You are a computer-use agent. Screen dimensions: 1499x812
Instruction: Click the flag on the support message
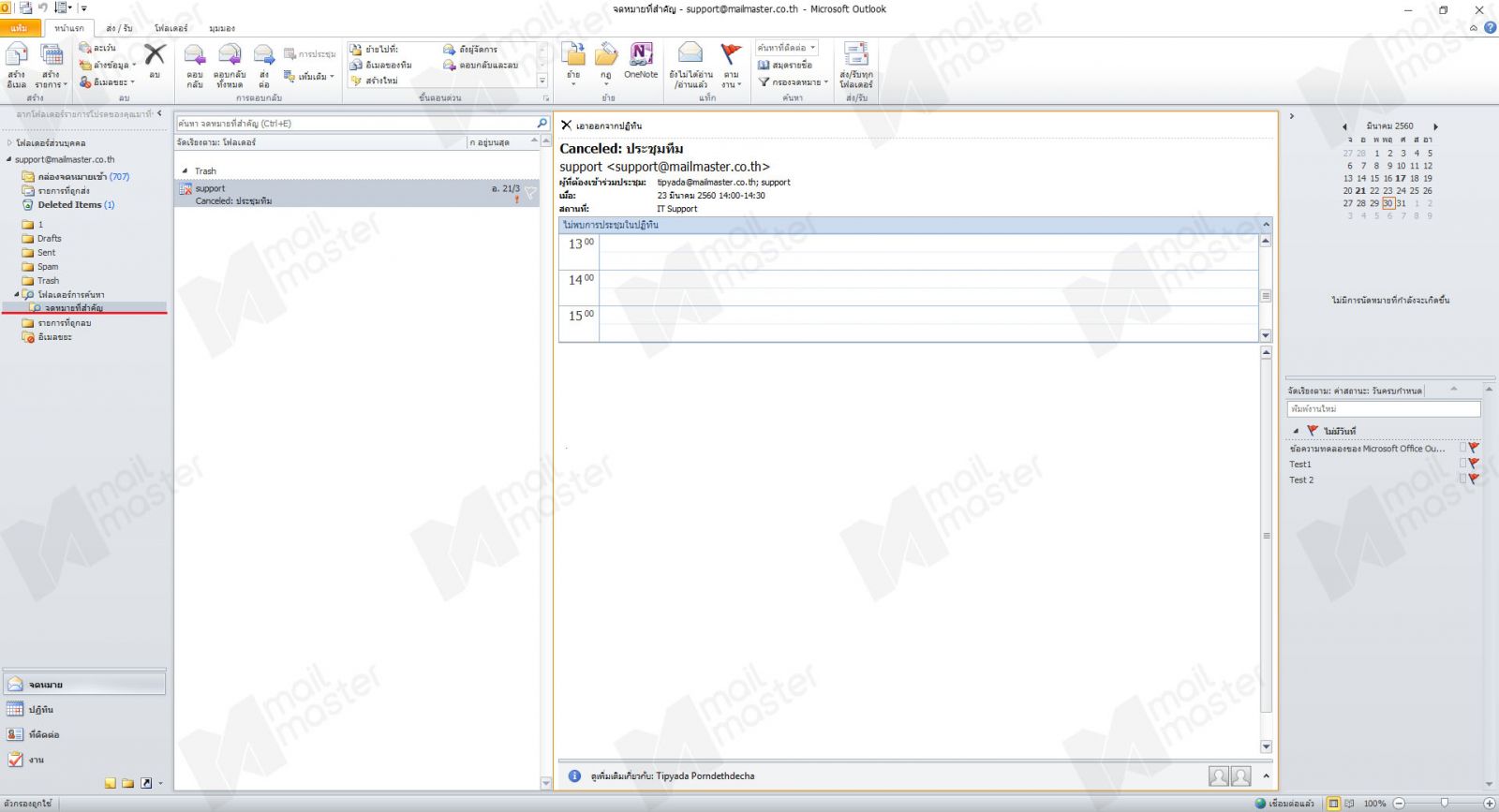(x=530, y=192)
